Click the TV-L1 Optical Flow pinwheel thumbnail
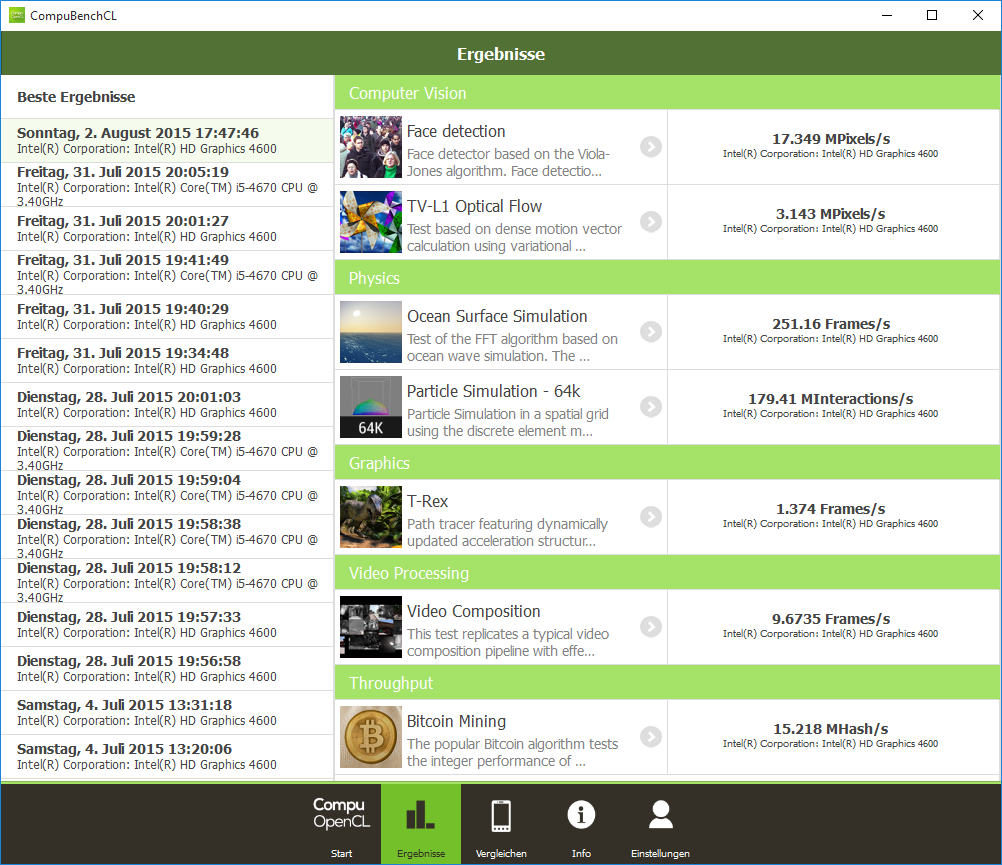 pyautogui.click(x=371, y=222)
